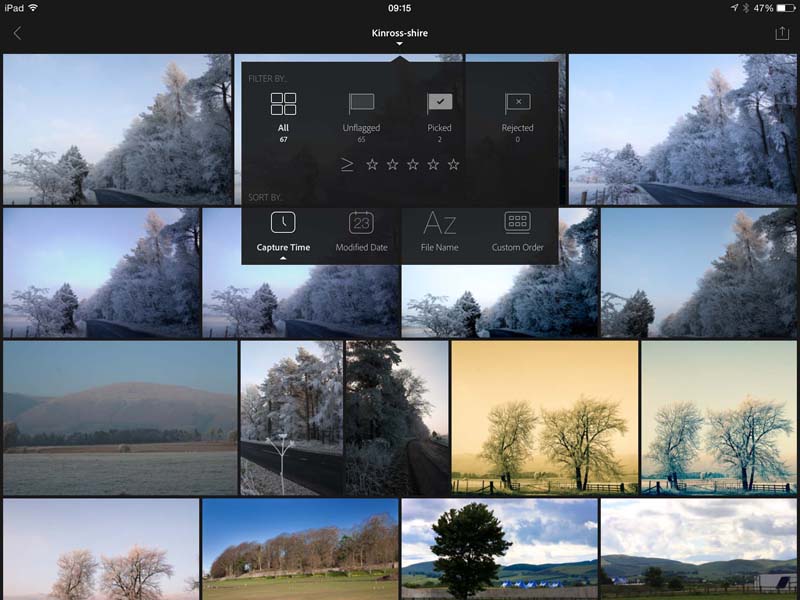The height and width of the screenshot is (600, 800).
Task: Click the Capture Time label
Action: [x=283, y=247]
